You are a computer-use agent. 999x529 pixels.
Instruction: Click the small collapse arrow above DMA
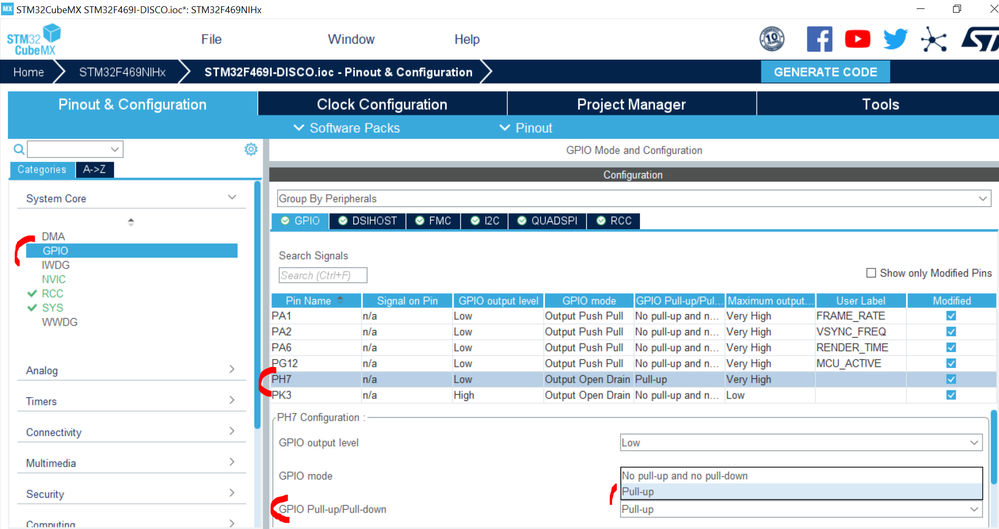[131, 222]
